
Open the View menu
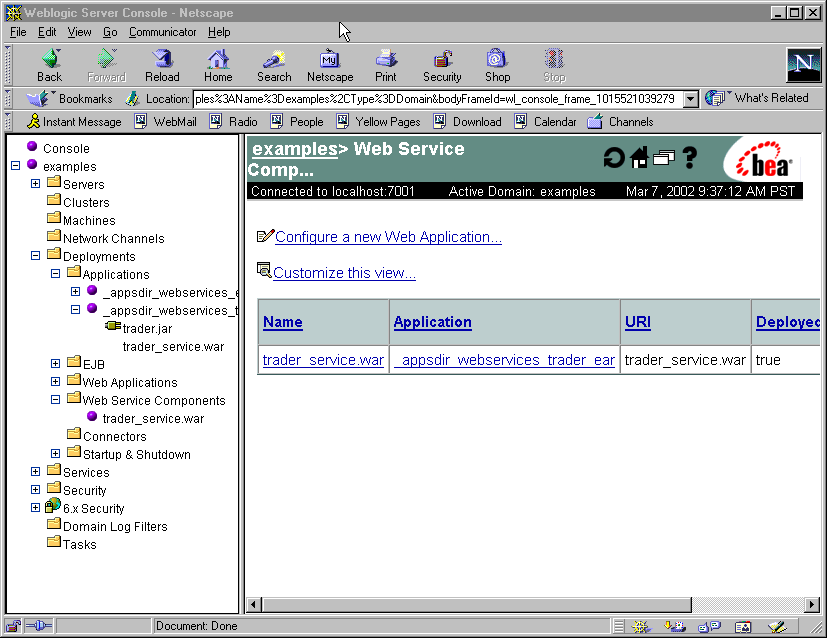tap(79, 32)
